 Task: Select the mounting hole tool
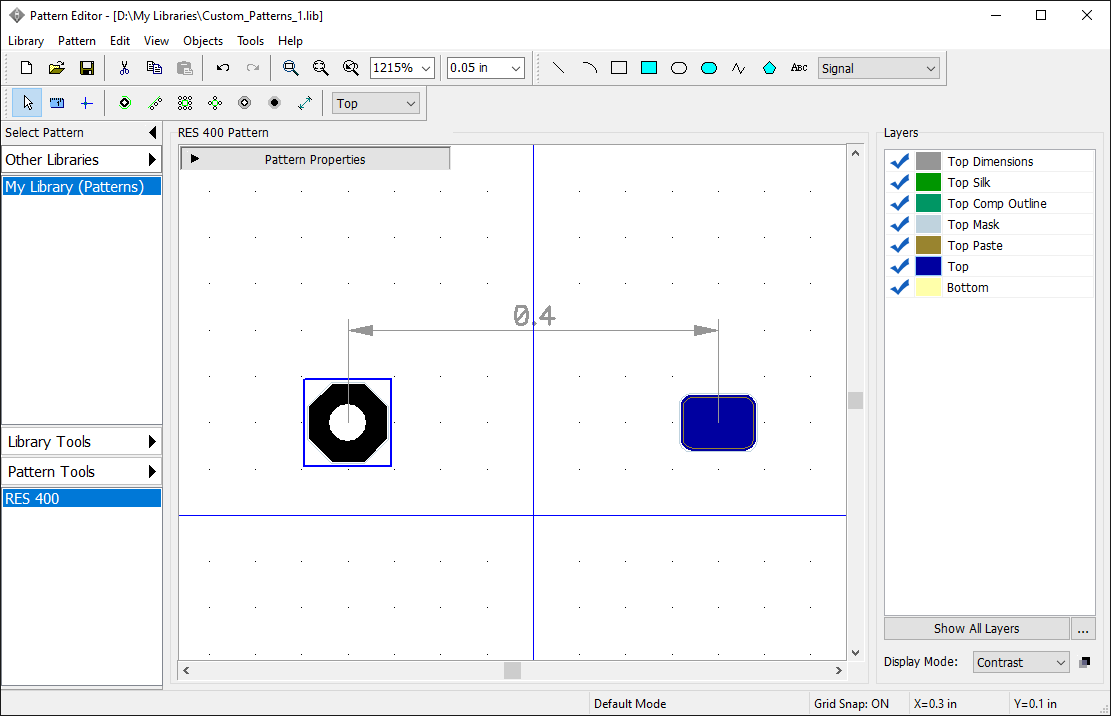coord(244,103)
